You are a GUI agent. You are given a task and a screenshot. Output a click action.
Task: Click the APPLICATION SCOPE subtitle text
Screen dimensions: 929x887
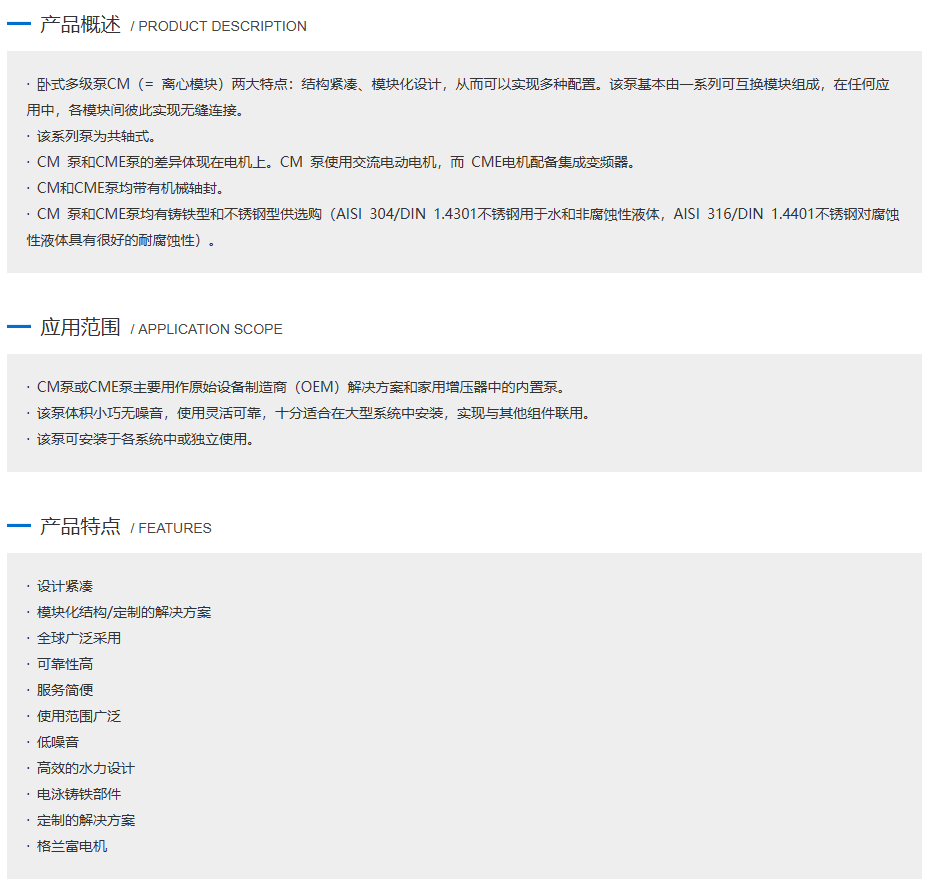[210, 329]
